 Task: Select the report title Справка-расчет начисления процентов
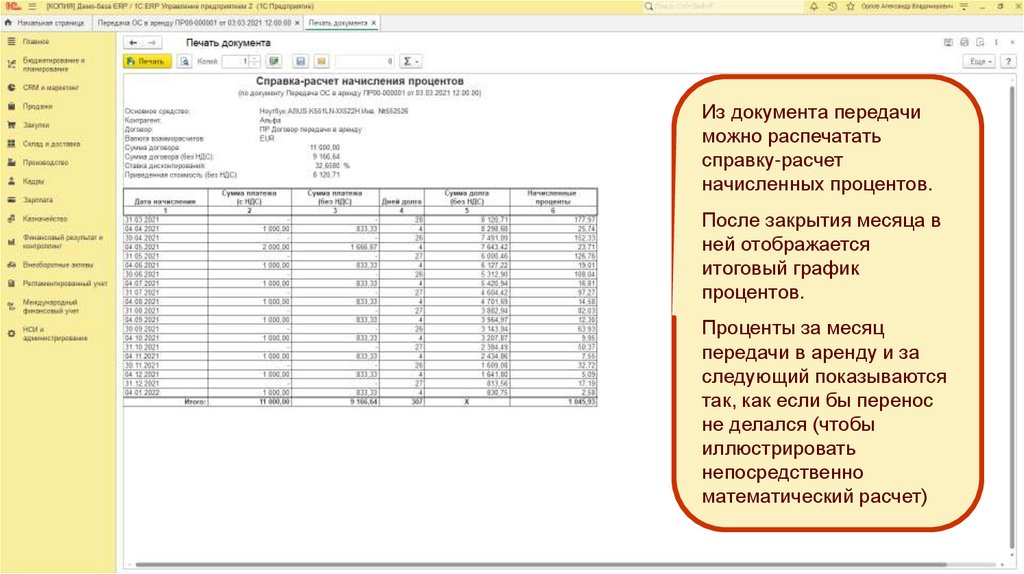pos(359,82)
